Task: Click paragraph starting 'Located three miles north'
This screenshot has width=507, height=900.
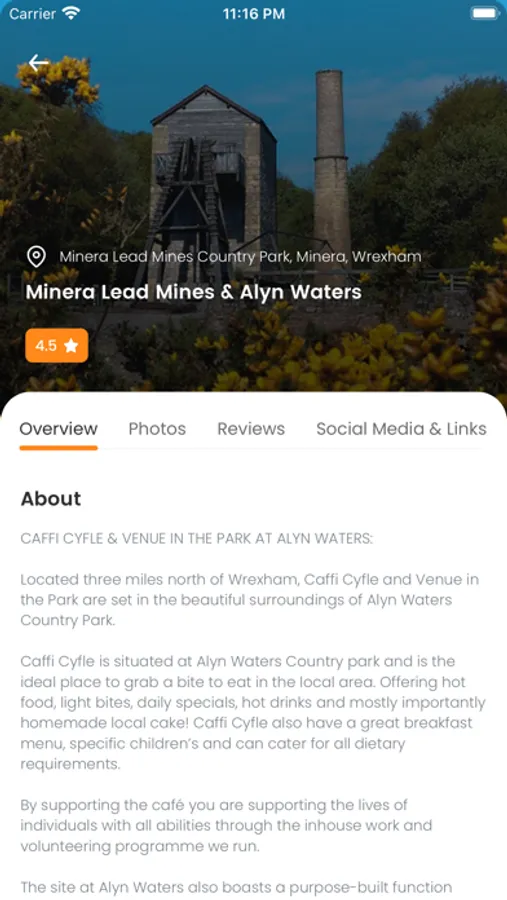Action: [250, 600]
